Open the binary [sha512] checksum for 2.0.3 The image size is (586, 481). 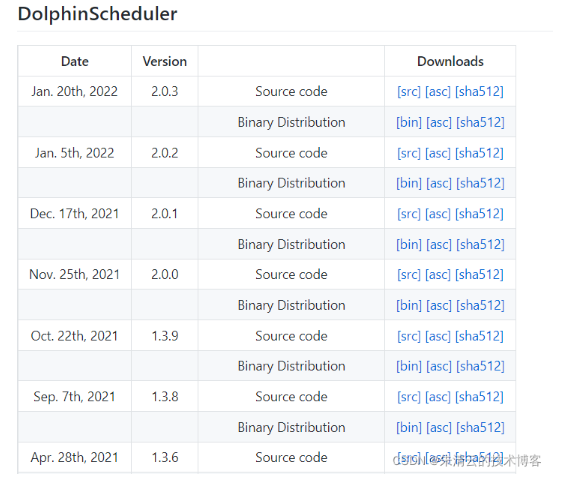click(x=480, y=122)
